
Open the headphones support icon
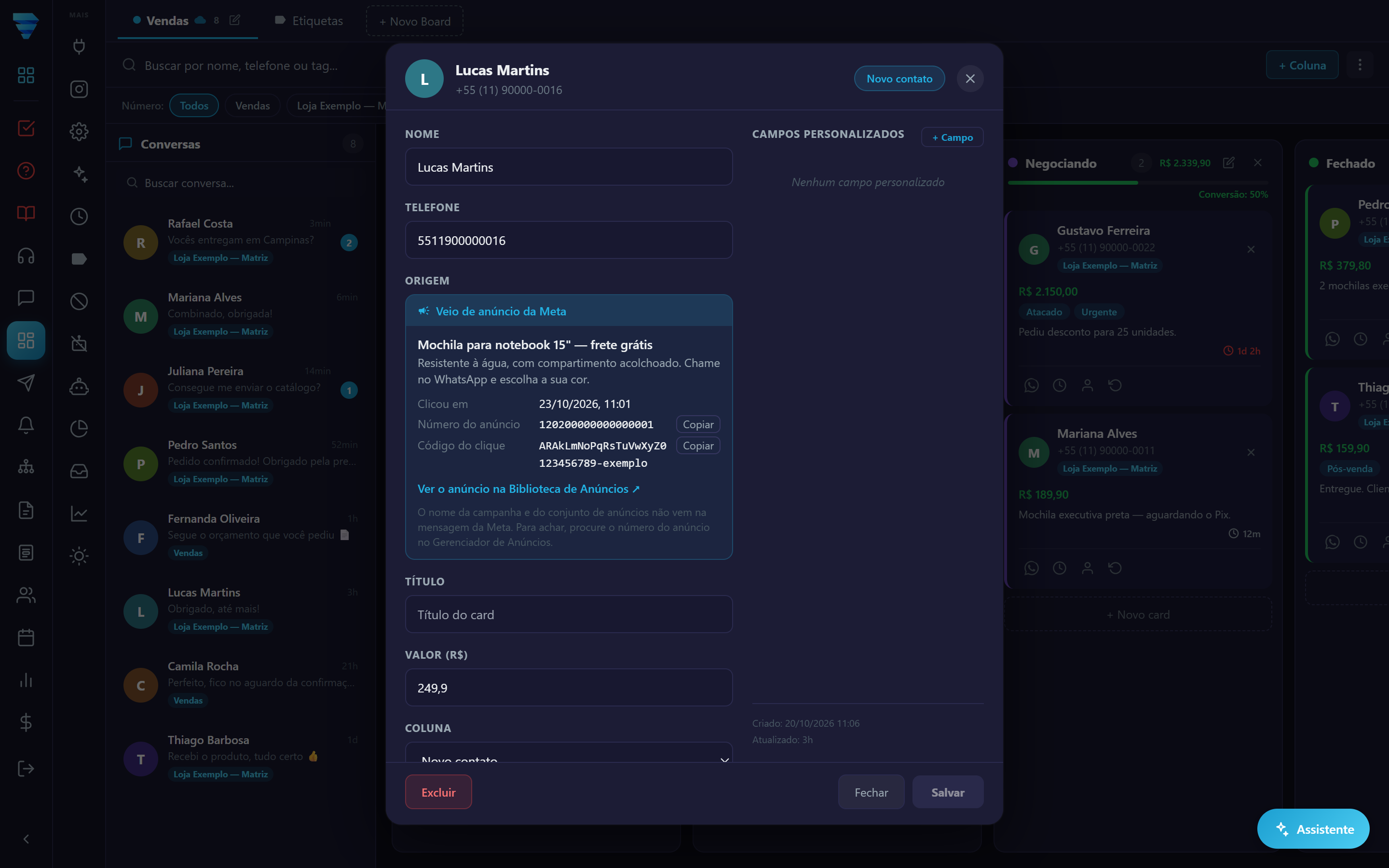coord(26,256)
